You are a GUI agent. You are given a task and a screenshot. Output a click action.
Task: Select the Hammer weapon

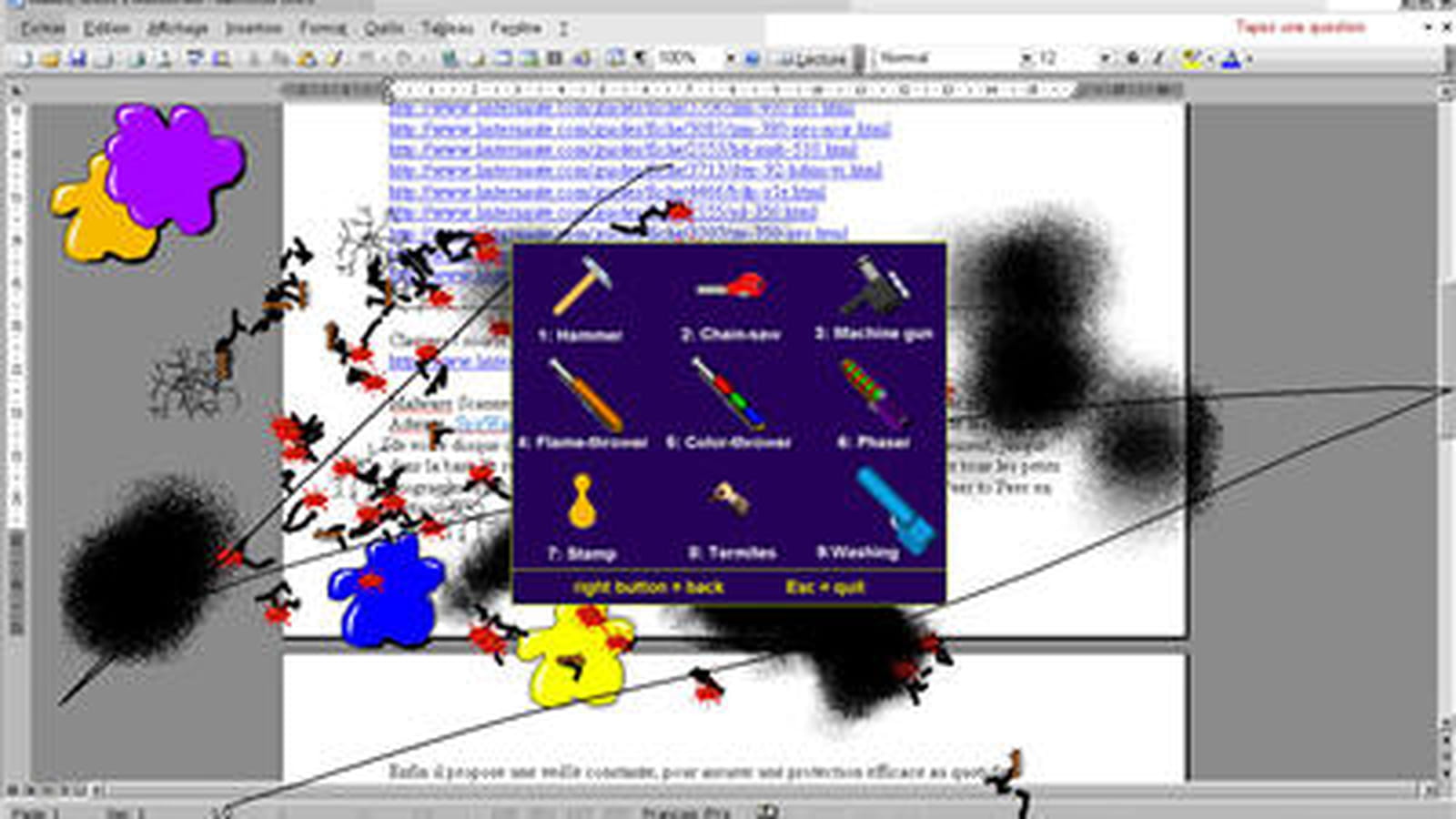point(581,300)
